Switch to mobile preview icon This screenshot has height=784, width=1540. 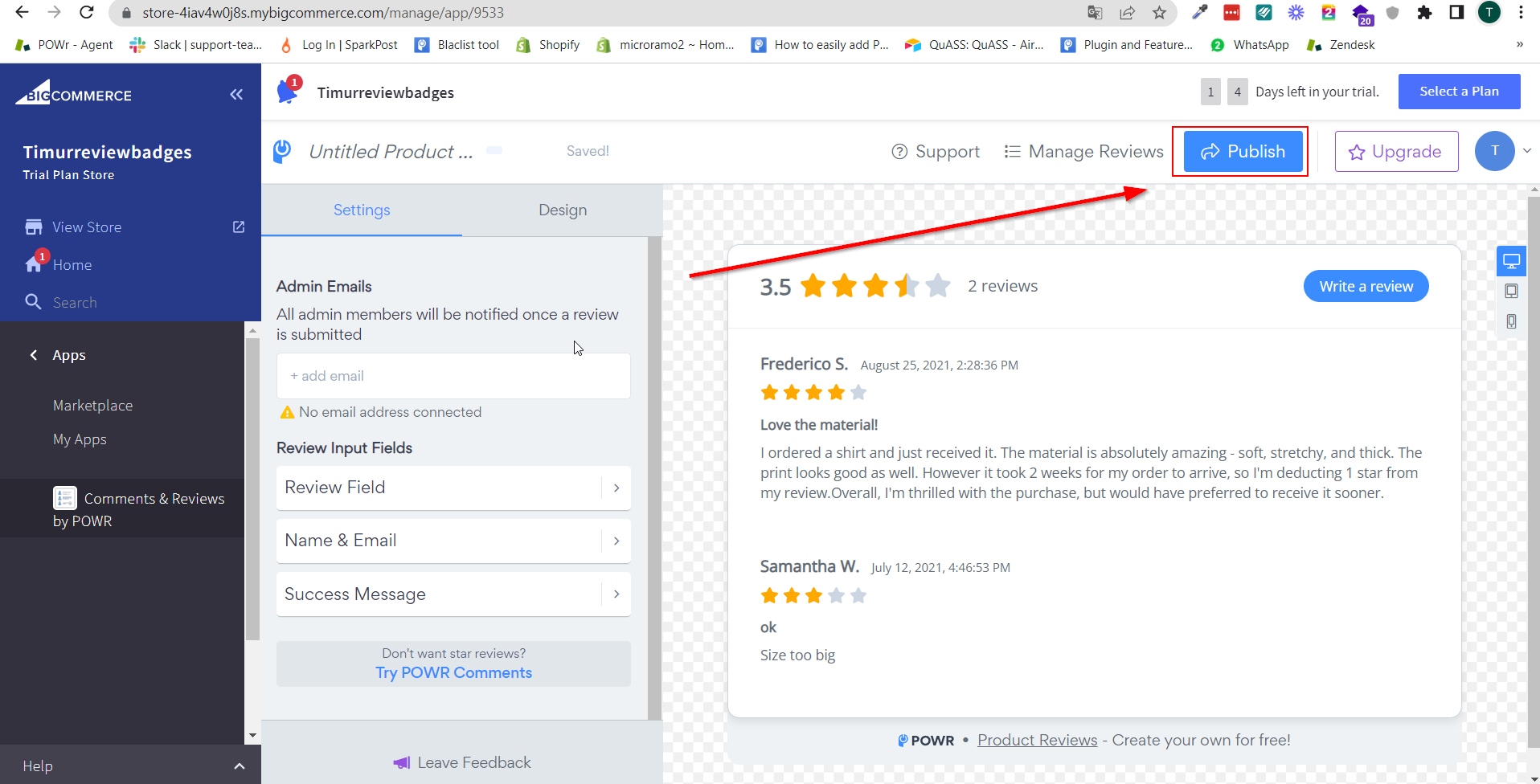pyautogui.click(x=1511, y=321)
